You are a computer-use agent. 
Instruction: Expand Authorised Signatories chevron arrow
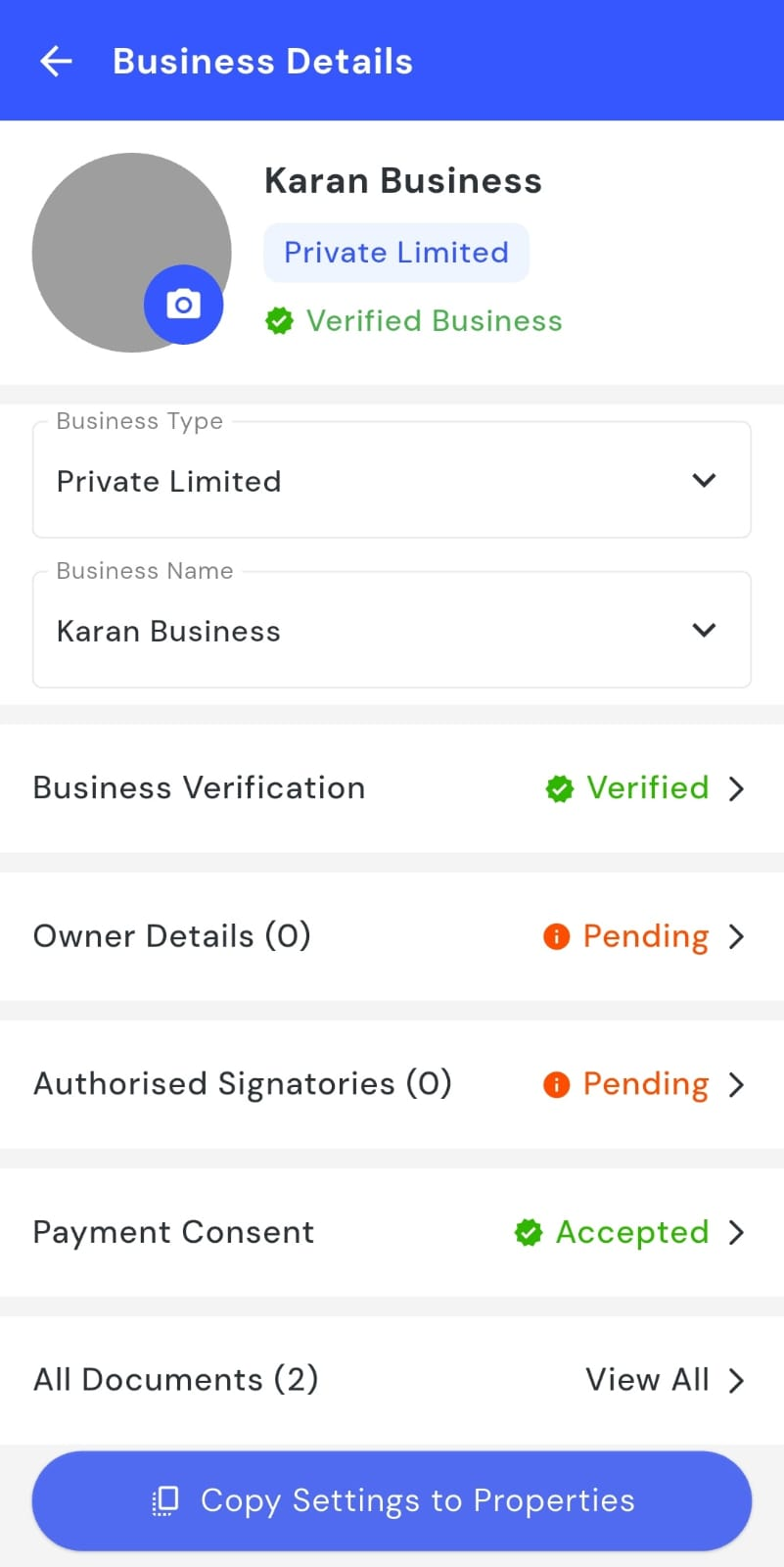pos(737,1084)
